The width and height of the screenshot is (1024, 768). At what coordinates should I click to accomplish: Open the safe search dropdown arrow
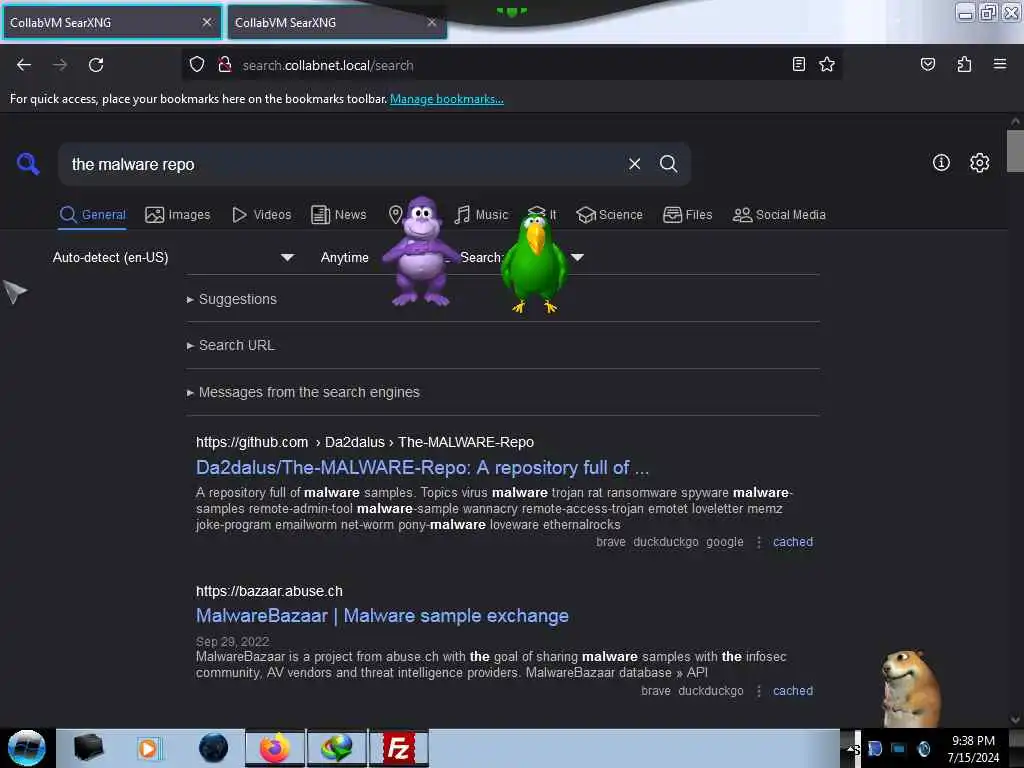tap(577, 257)
